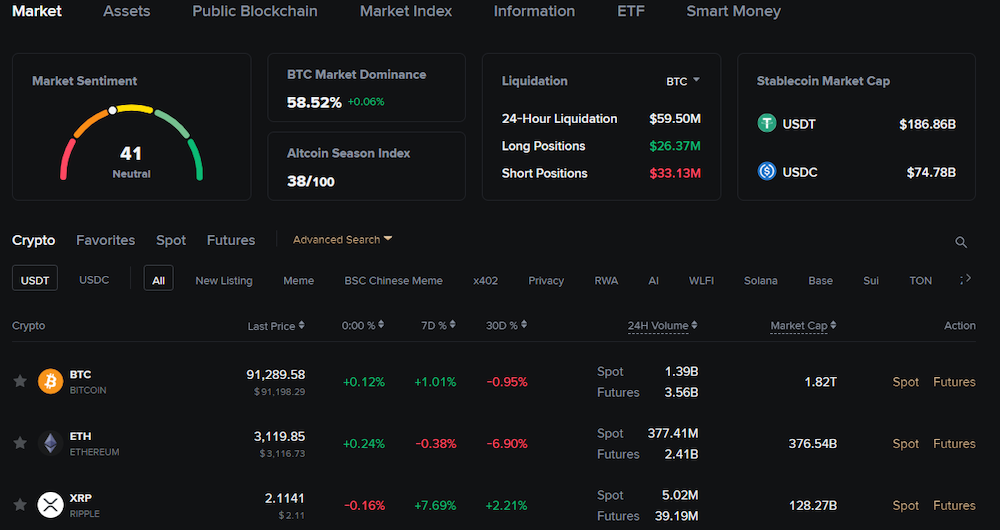
Task: Open the ETH Futures trade link
Action: coord(954,444)
